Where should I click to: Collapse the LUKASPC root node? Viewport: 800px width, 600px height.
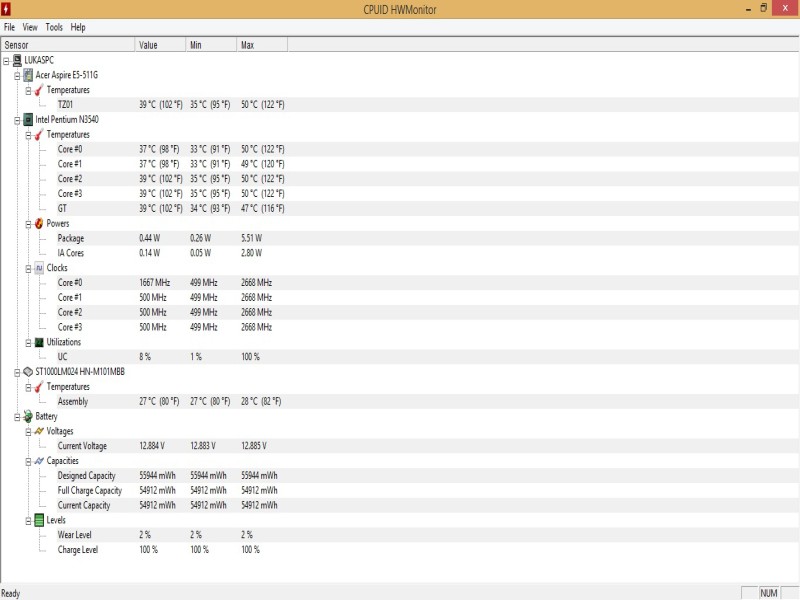tap(6, 61)
